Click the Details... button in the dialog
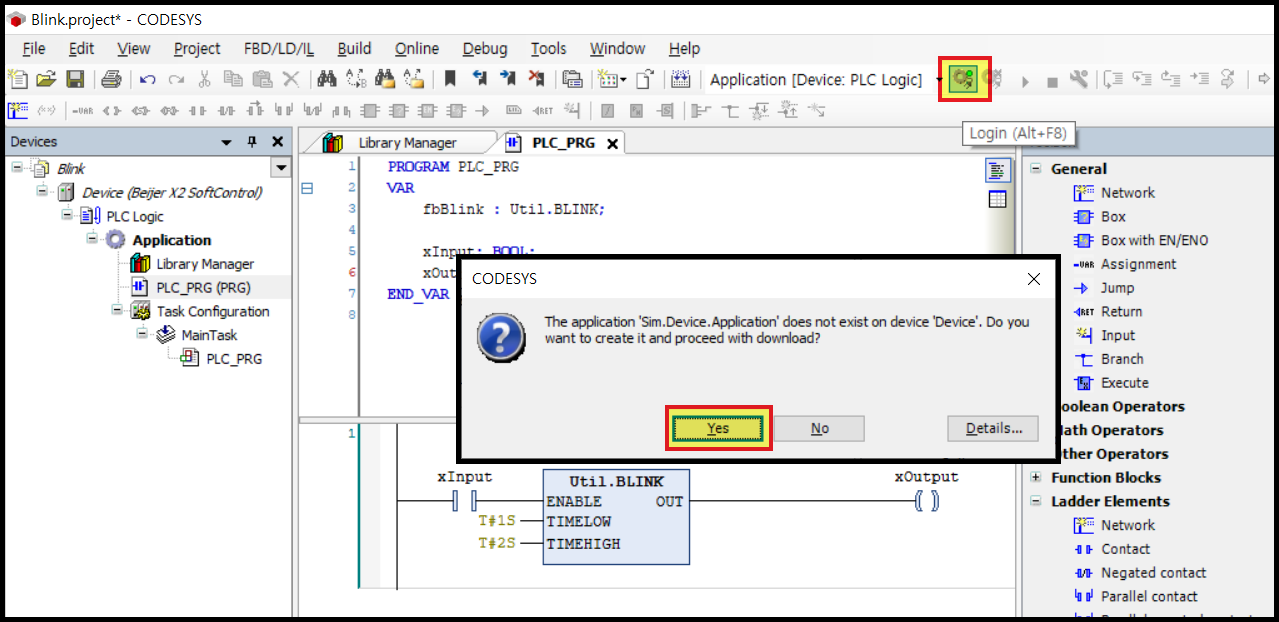The width and height of the screenshot is (1279, 622). pyautogui.click(x=994, y=428)
